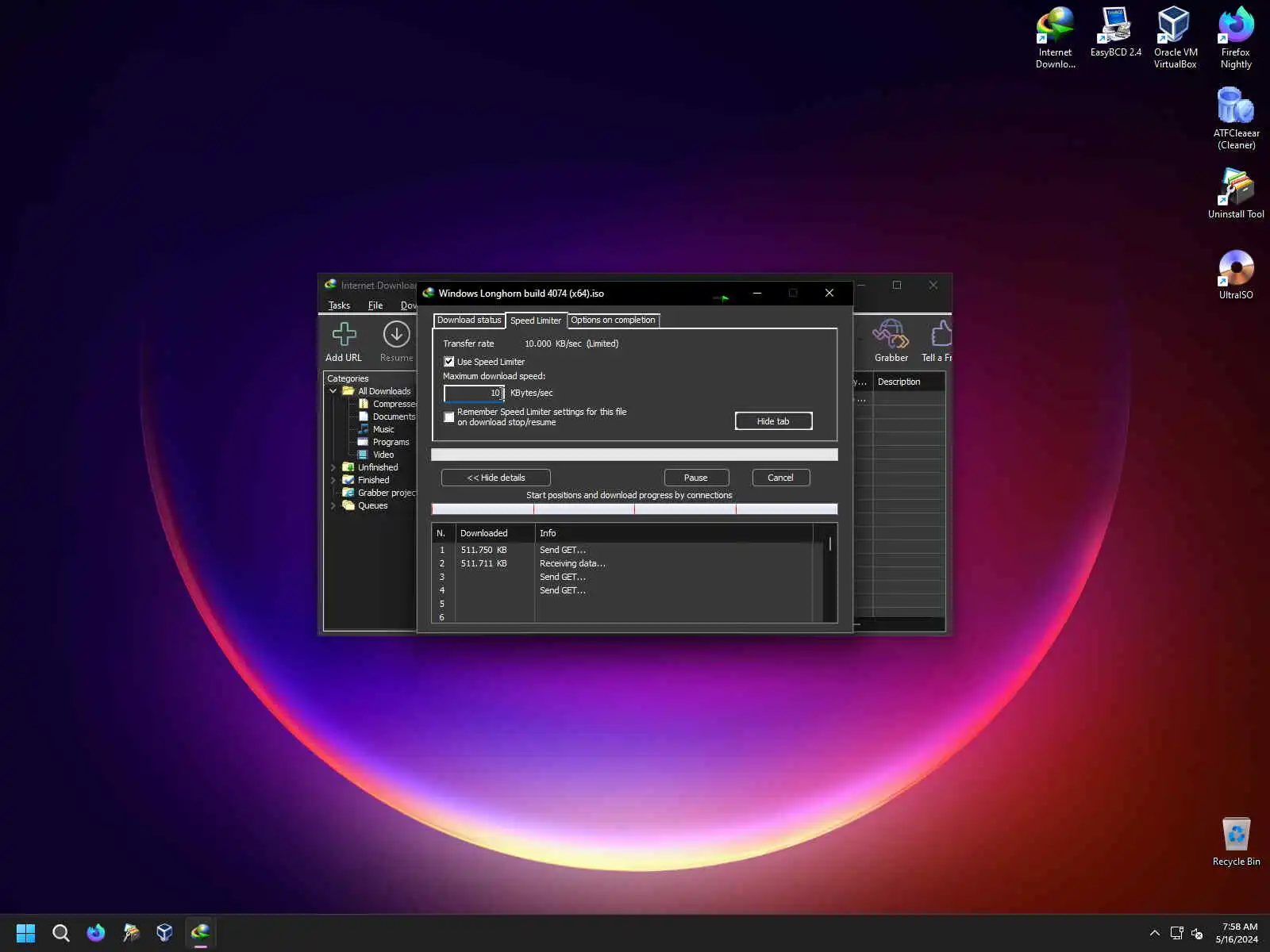Viewport: 1270px width, 952px height.
Task: Uncheck the Use Speed Limiter checkbox
Action: tap(449, 362)
